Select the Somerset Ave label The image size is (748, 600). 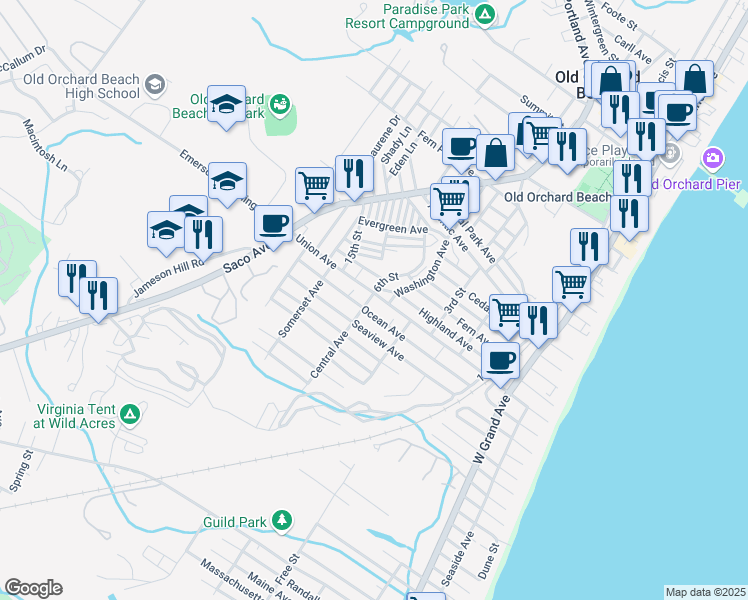click(x=301, y=310)
